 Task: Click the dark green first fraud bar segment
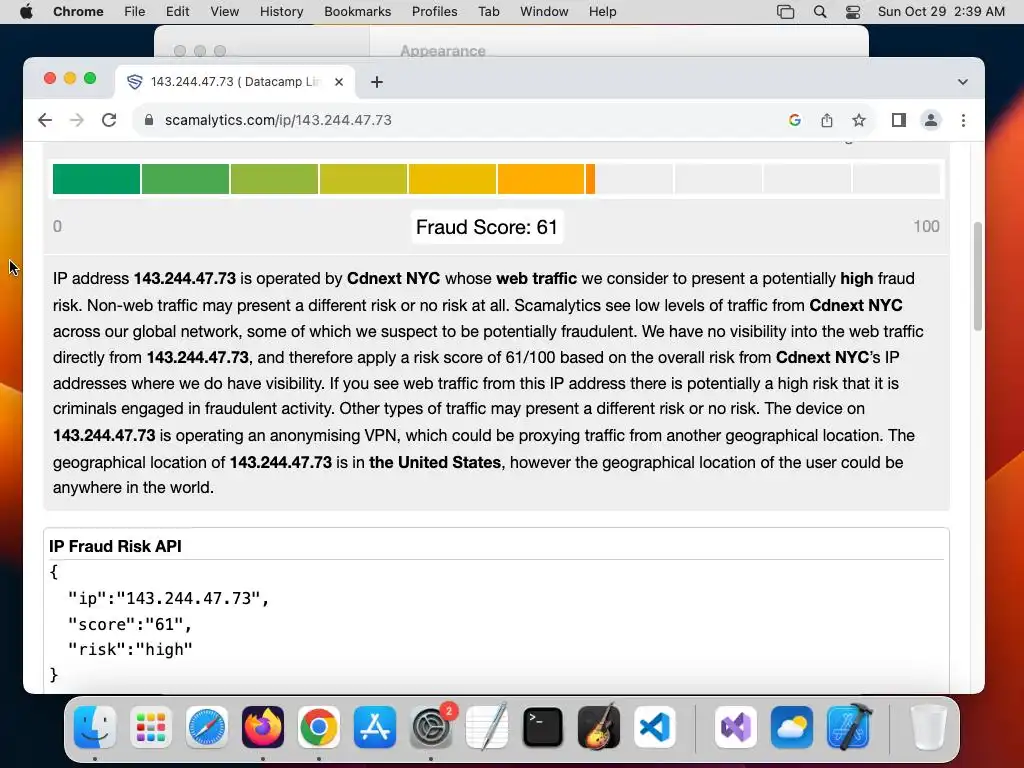(96, 179)
